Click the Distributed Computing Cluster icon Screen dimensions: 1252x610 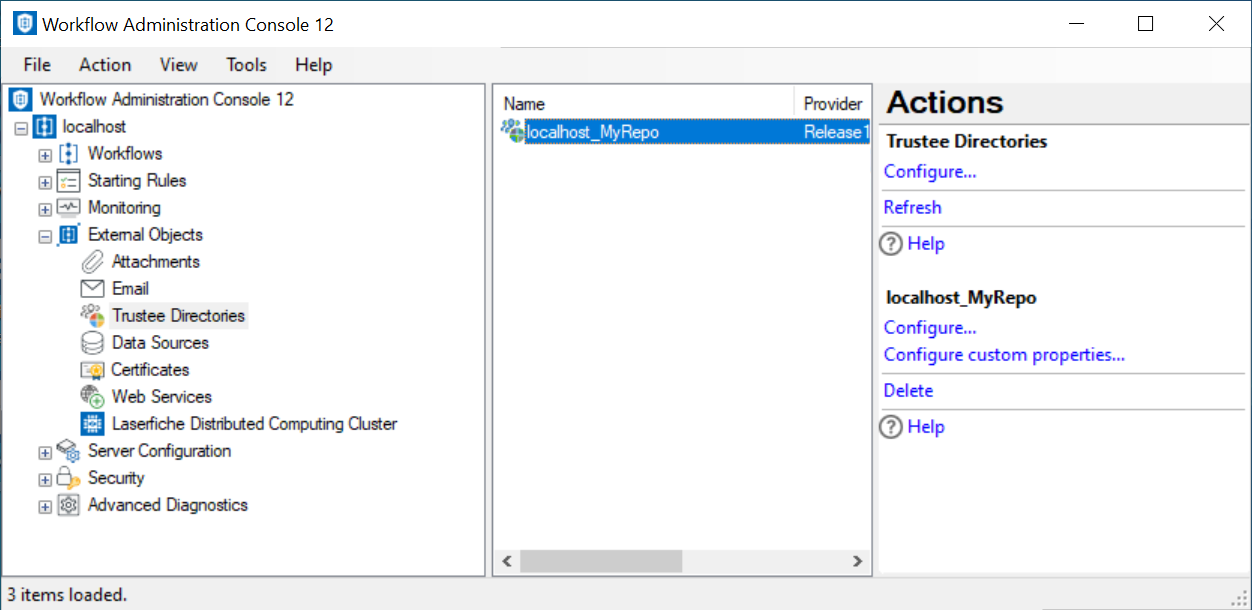tap(92, 424)
